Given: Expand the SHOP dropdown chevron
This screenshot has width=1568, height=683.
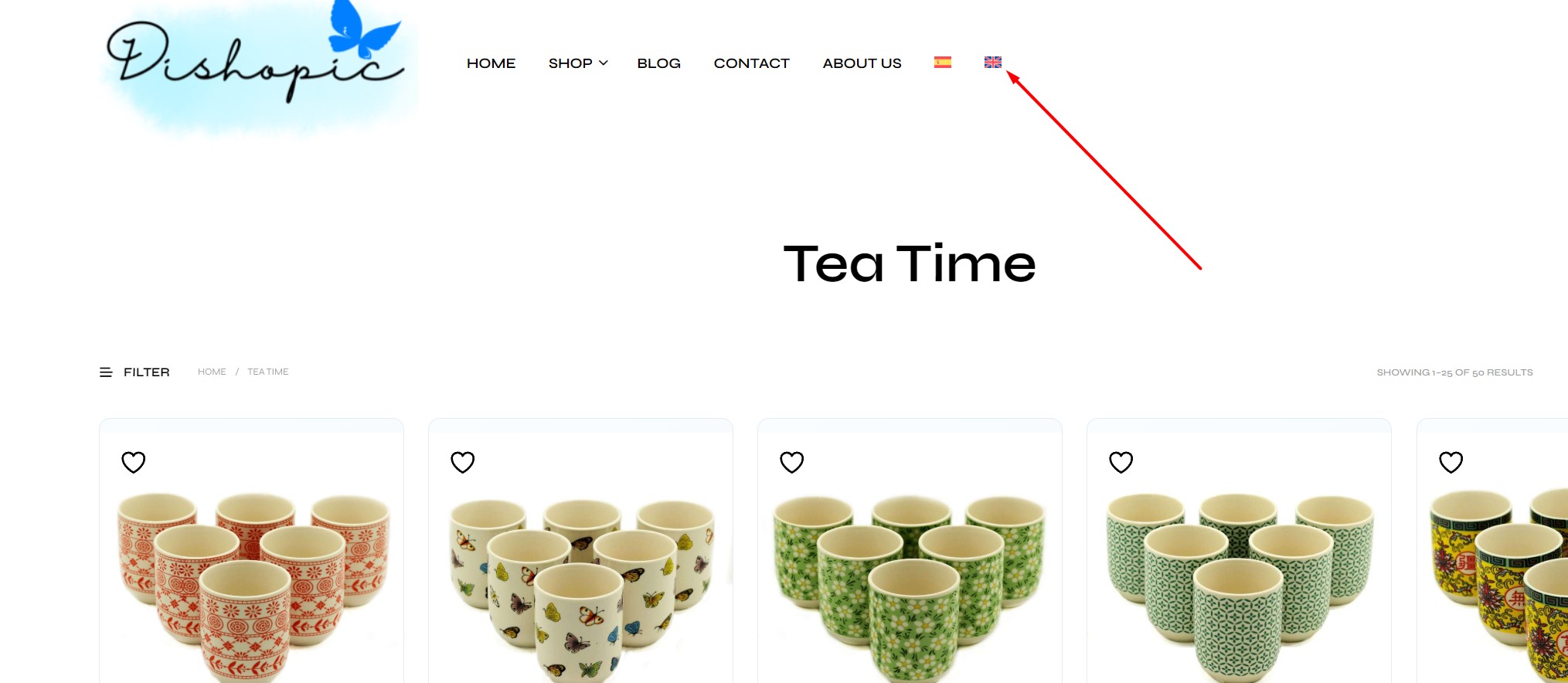Looking at the screenshot, I should click(604, 63).
